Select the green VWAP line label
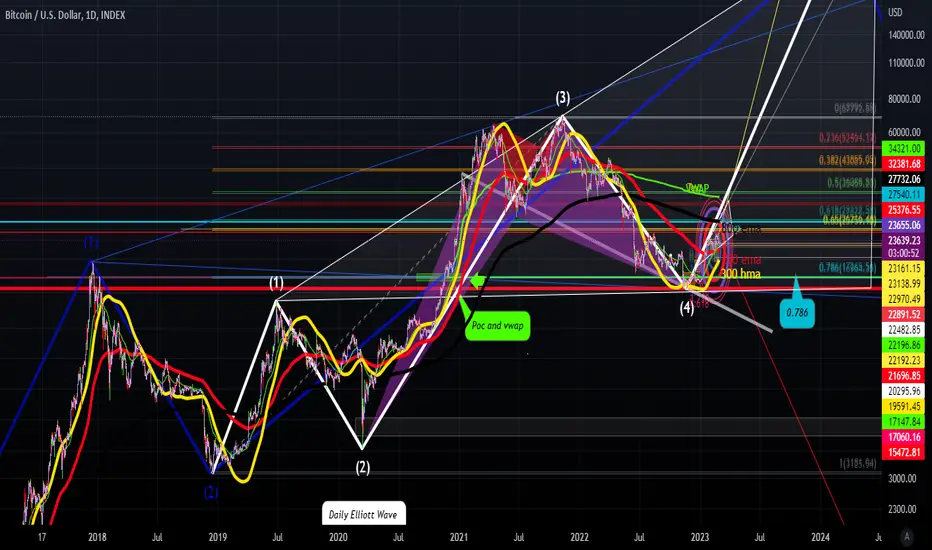Image resolution: width=932 pixels, height=550 pixels. click(x=698, y=188)
